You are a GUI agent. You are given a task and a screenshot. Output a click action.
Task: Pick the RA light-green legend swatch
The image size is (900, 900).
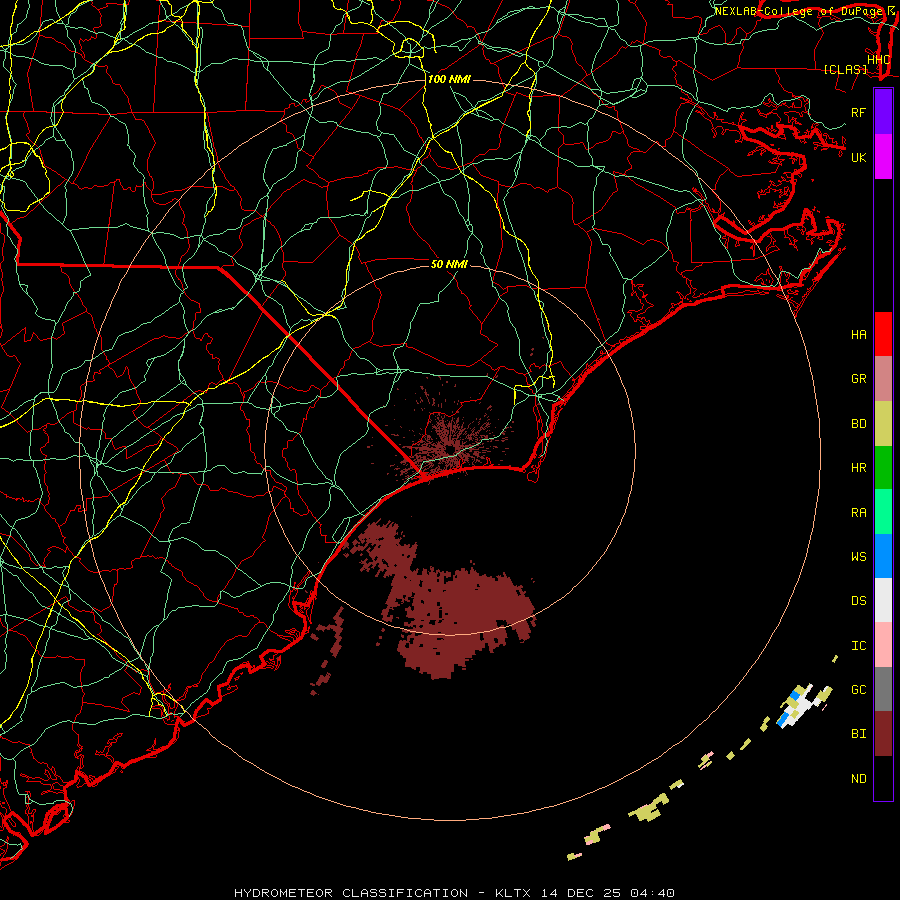coord(883,512)
